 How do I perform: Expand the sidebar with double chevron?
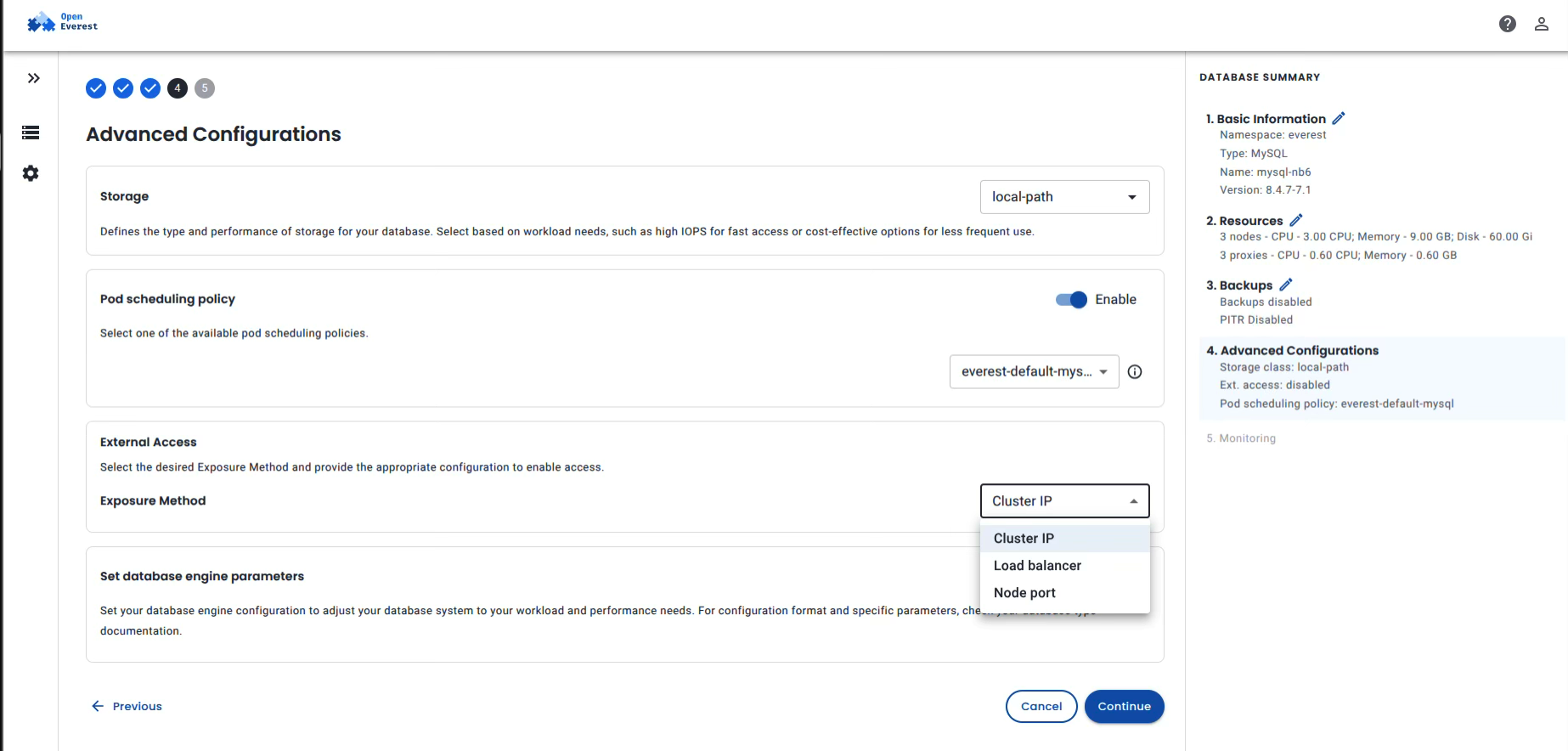pos(33,78)
